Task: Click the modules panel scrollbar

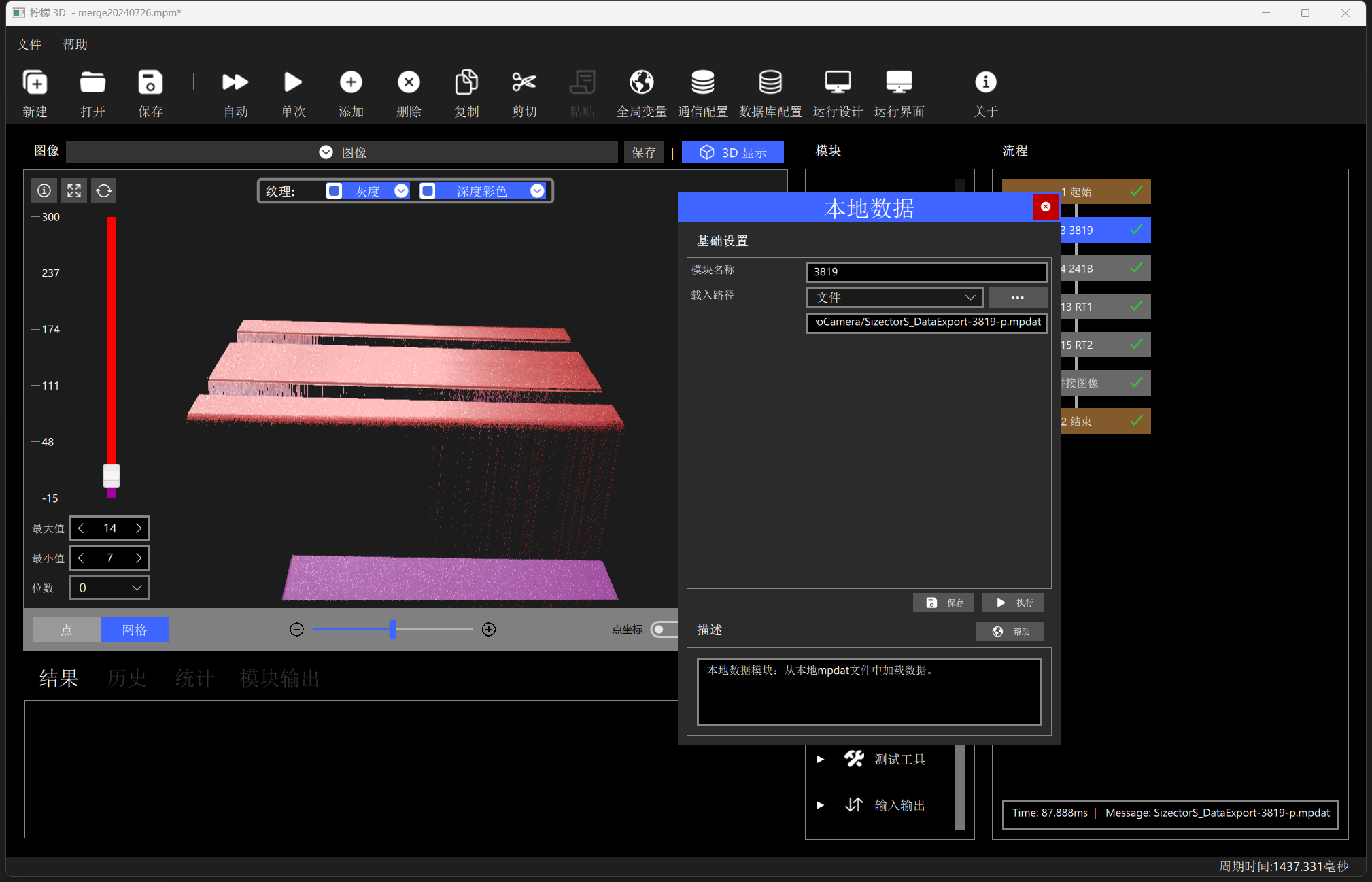Action: click(960, 787)
